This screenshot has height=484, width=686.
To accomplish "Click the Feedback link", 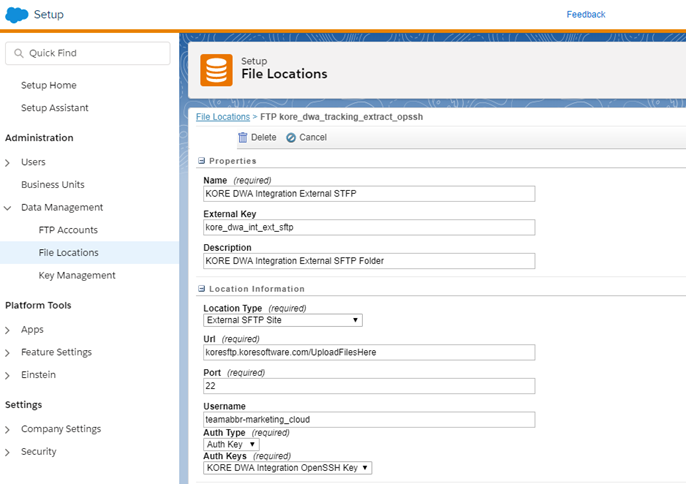I will pyautogui.click(x=585, y=15).
